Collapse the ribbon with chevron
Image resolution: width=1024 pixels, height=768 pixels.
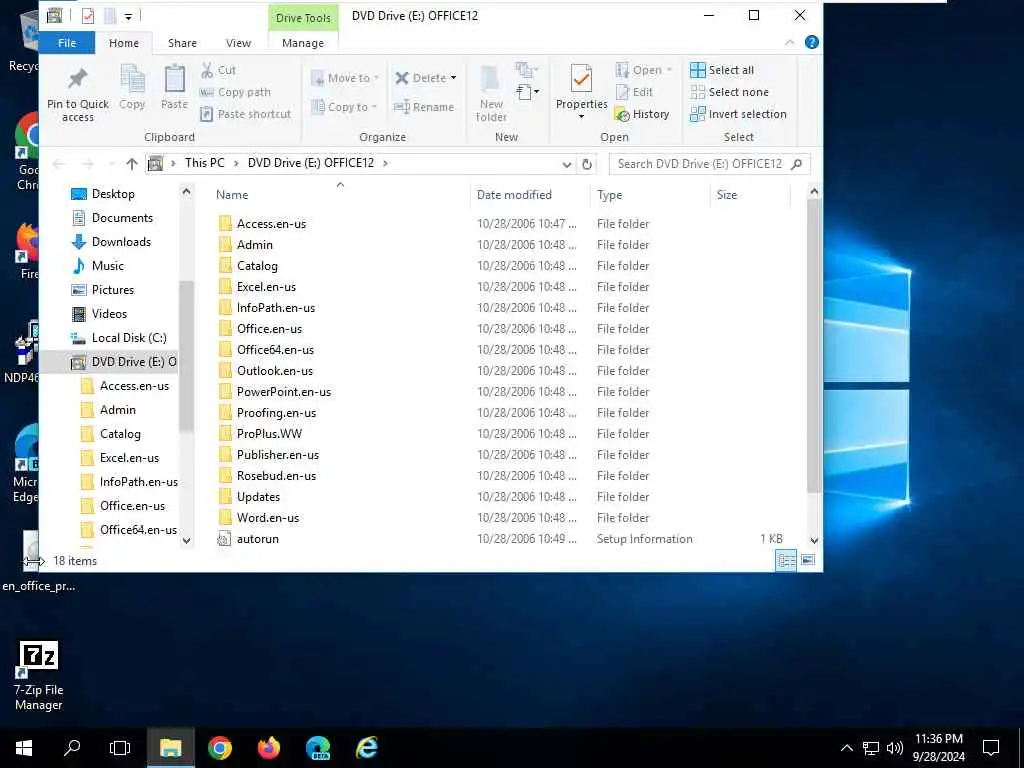(x=790, y=42)
